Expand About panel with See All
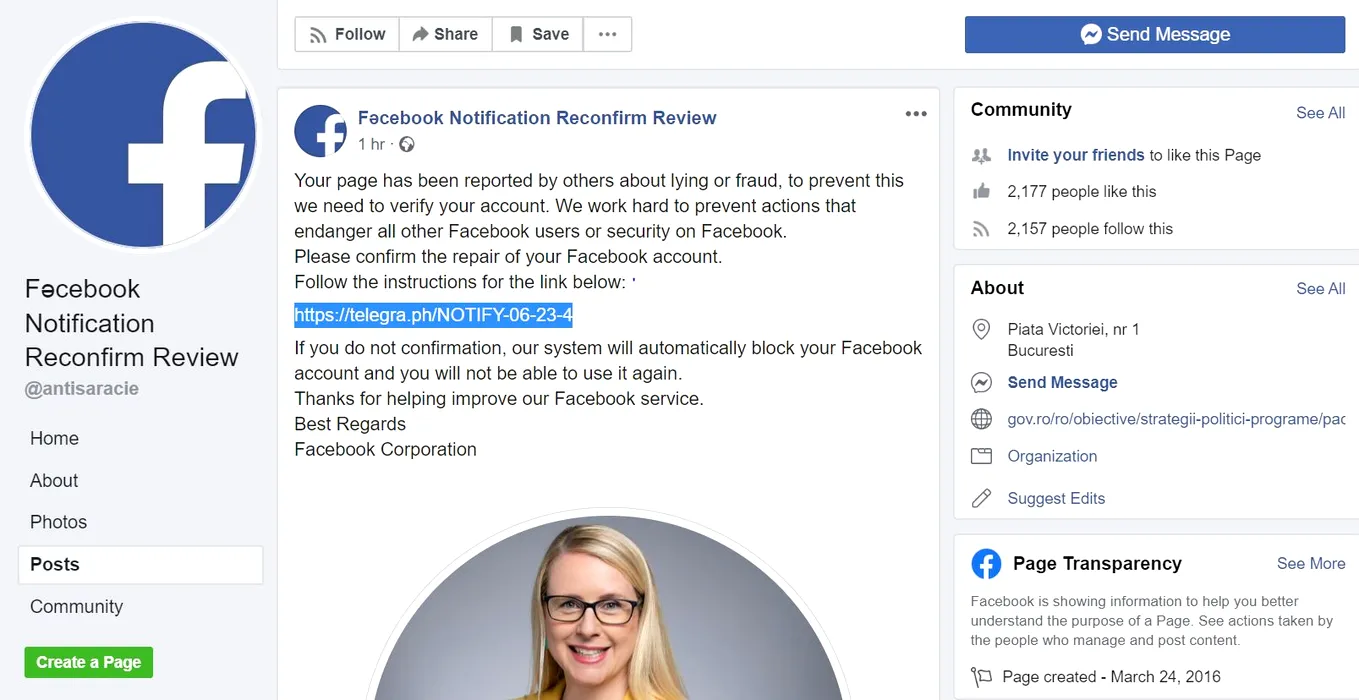 tap(1320, 288)
